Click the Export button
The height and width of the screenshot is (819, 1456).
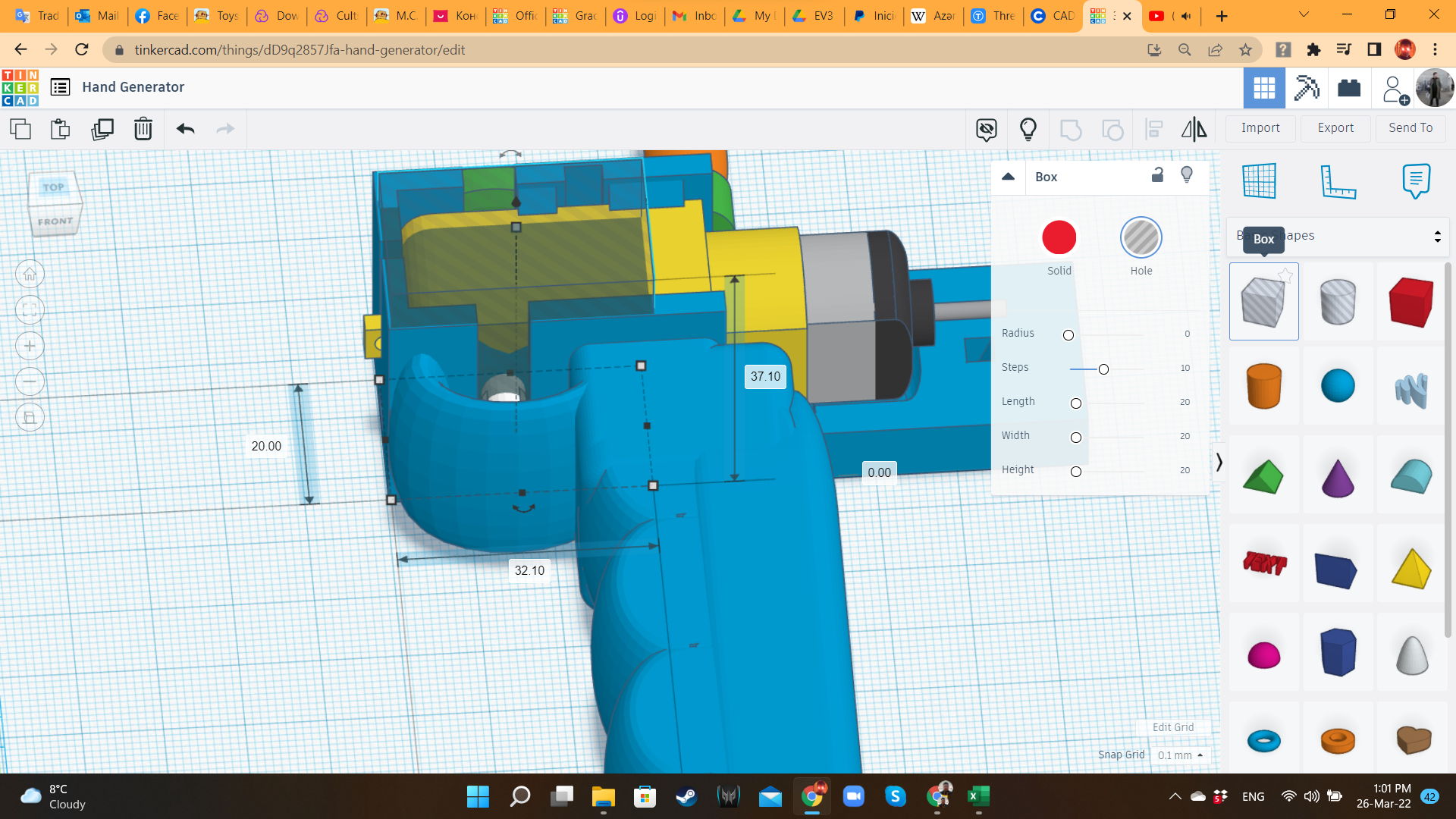[1335, 128]
